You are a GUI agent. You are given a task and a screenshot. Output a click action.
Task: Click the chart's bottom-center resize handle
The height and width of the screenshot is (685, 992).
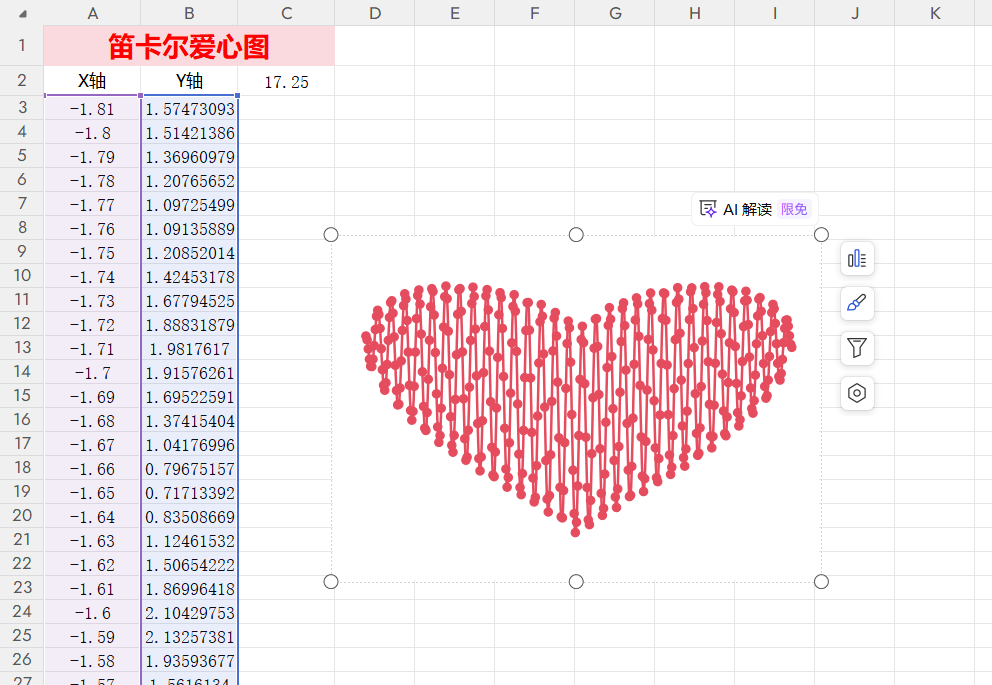(576, 582)
